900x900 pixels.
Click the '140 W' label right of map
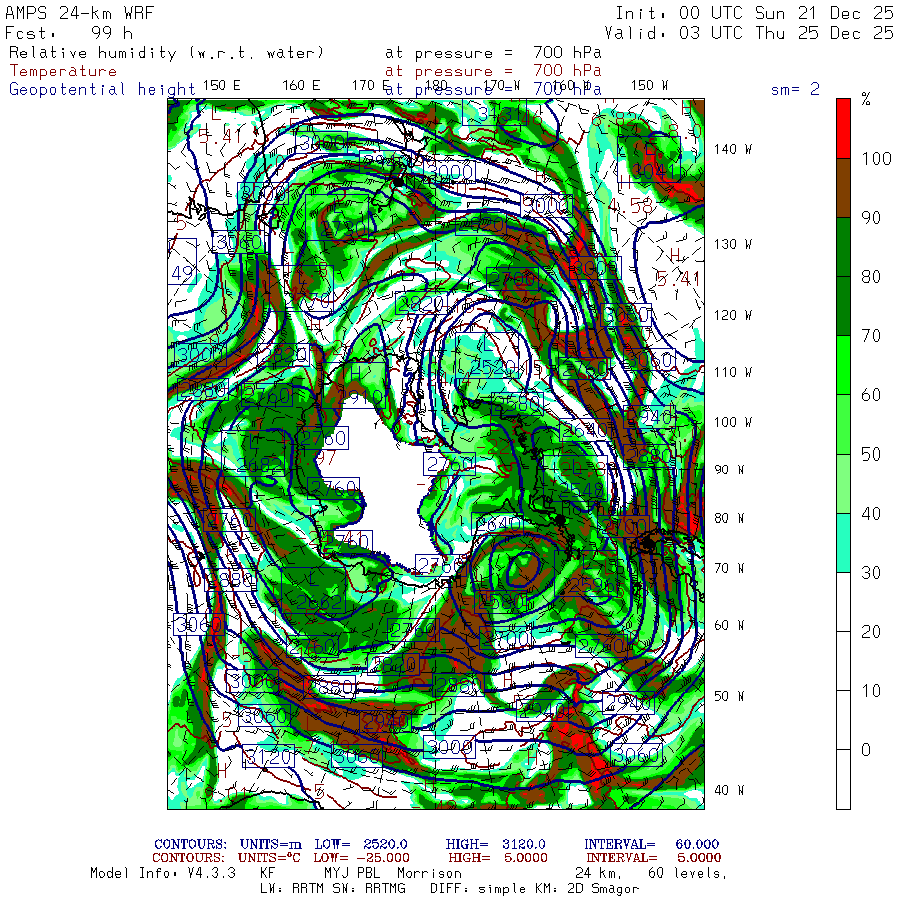pyautogui.click(x=733, y=149)
